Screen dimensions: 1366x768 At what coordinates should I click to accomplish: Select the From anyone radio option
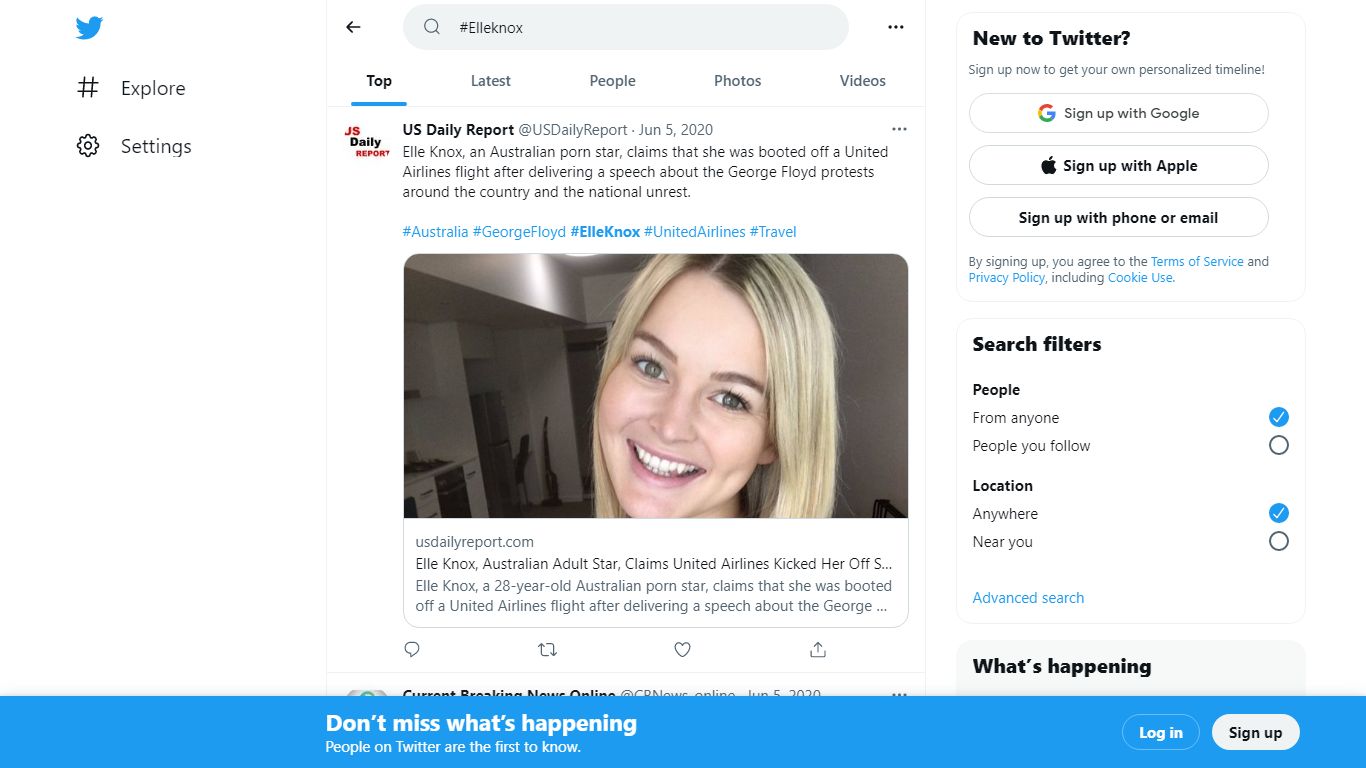click(x=1279, y=417)
